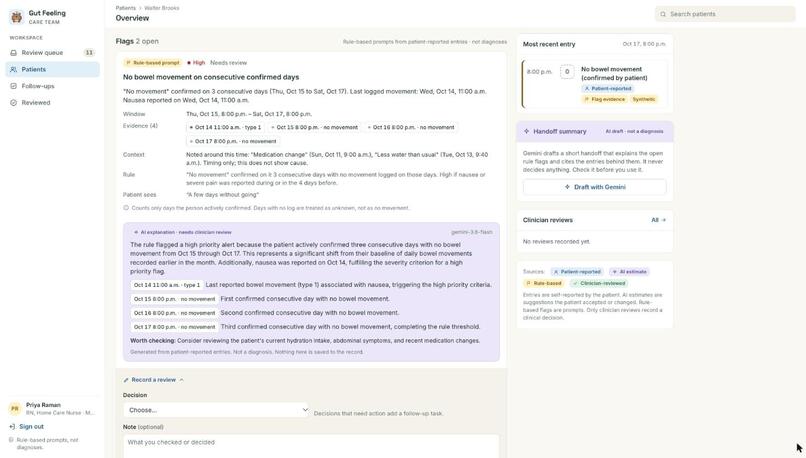Click evidence chip Oct 17 8:00 p.m. no movement in the Evidence row
Viewport: 806px width, 458px height.
tap(233, 141)
